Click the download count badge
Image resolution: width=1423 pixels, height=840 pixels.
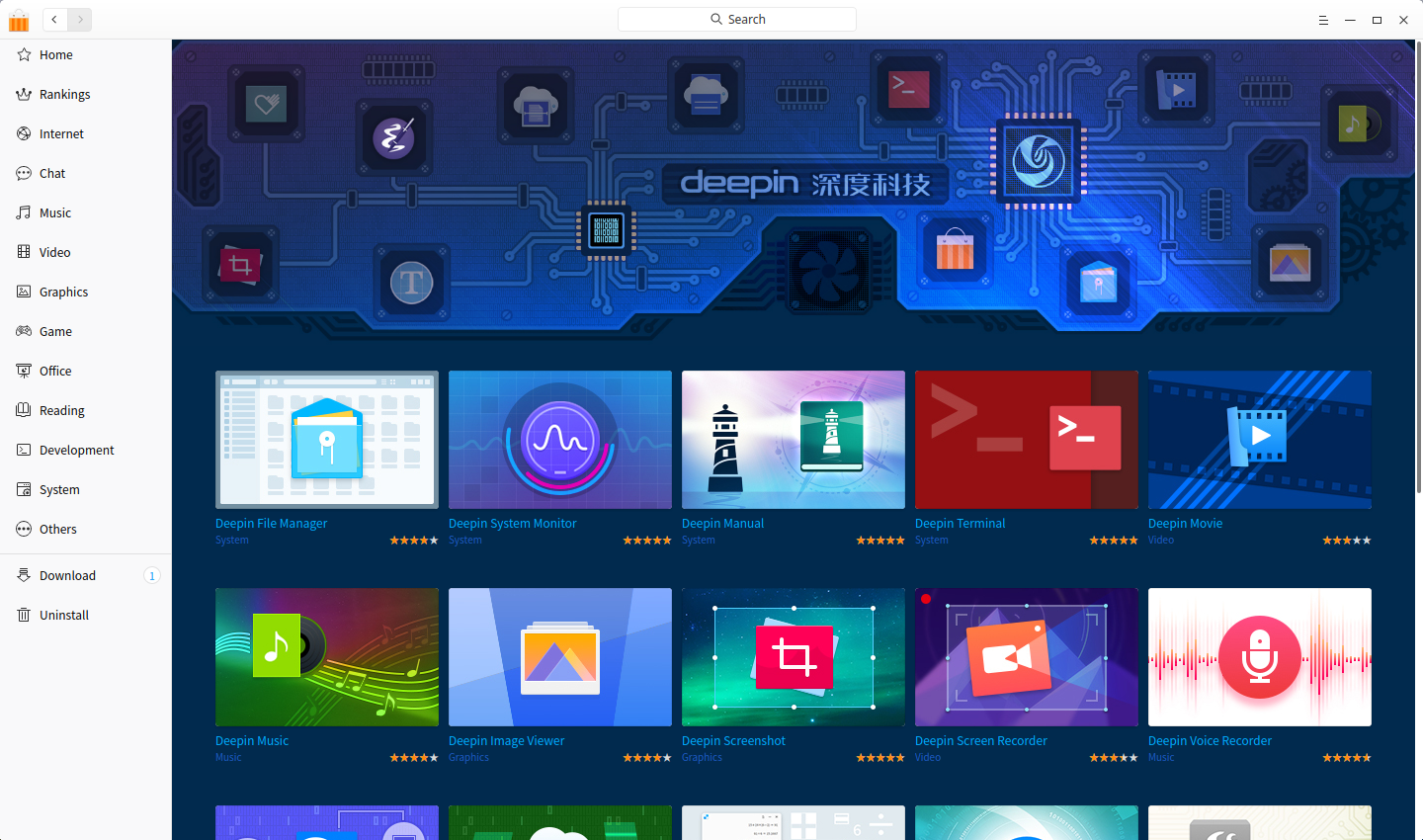coord(152,576)
